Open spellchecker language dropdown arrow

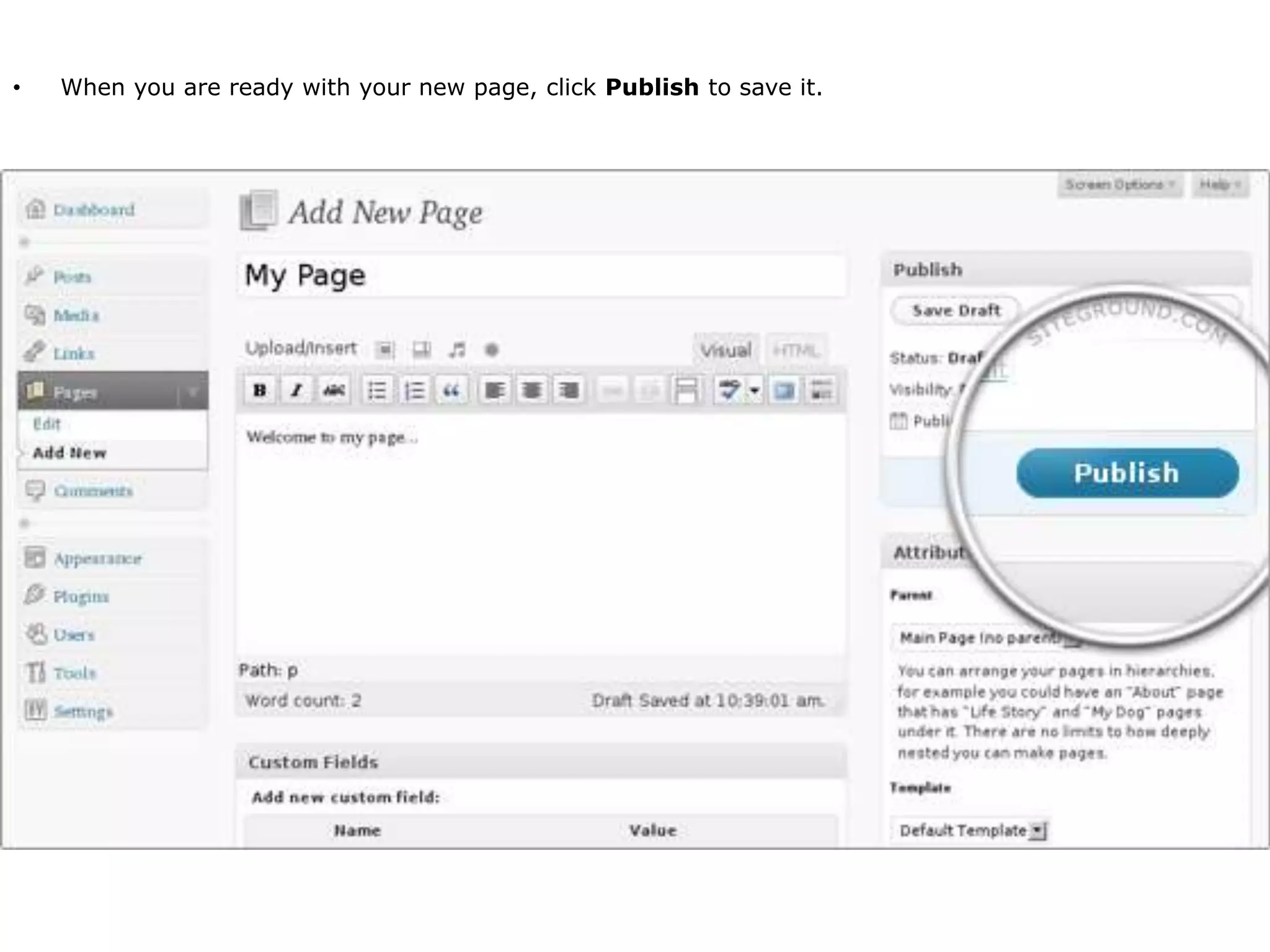755,390
